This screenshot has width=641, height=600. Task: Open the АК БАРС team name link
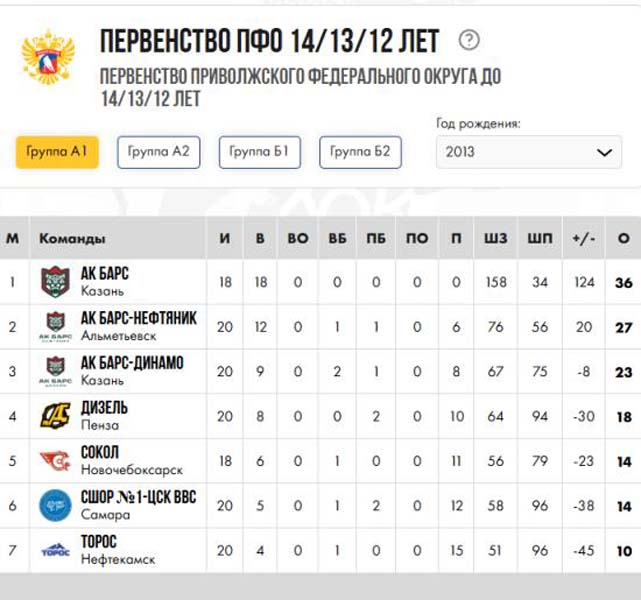tap(105, 274)
